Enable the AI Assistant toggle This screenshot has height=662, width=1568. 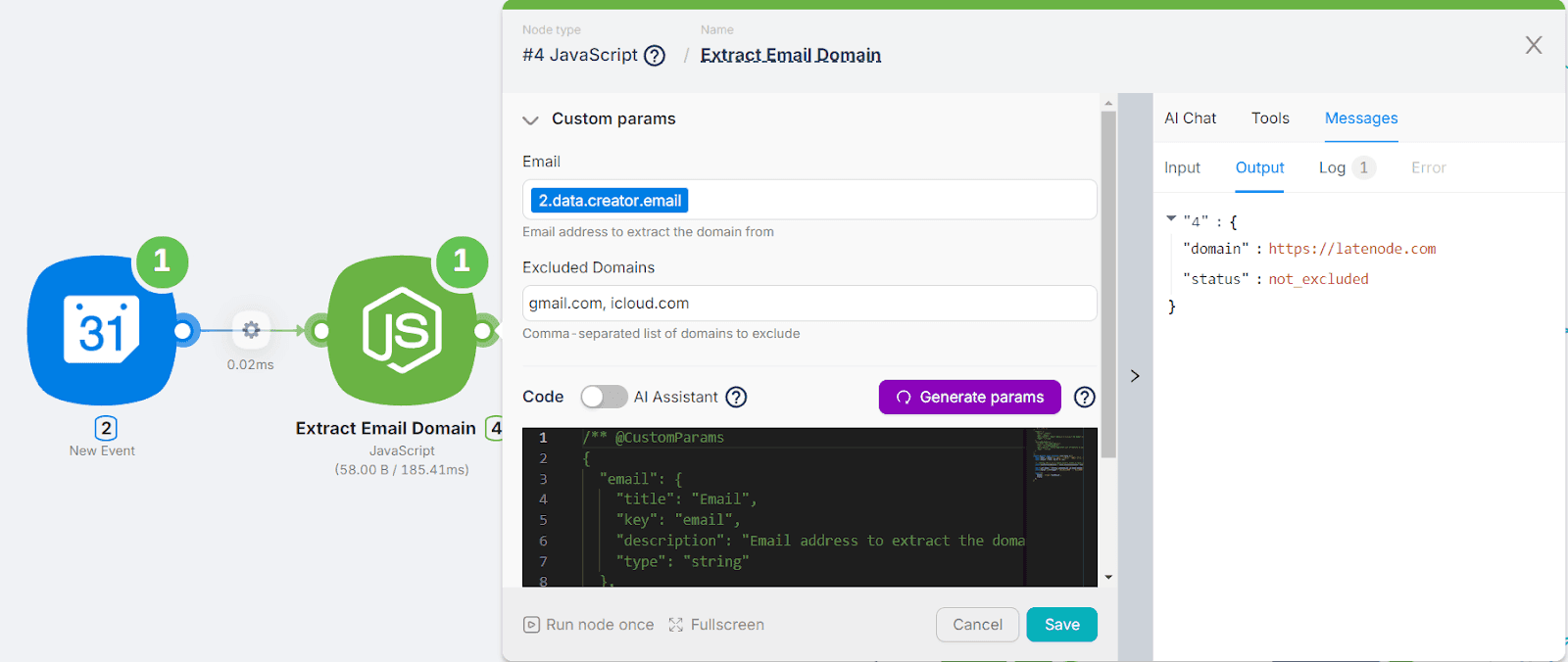pyautogui.click(x=604, y=397)
